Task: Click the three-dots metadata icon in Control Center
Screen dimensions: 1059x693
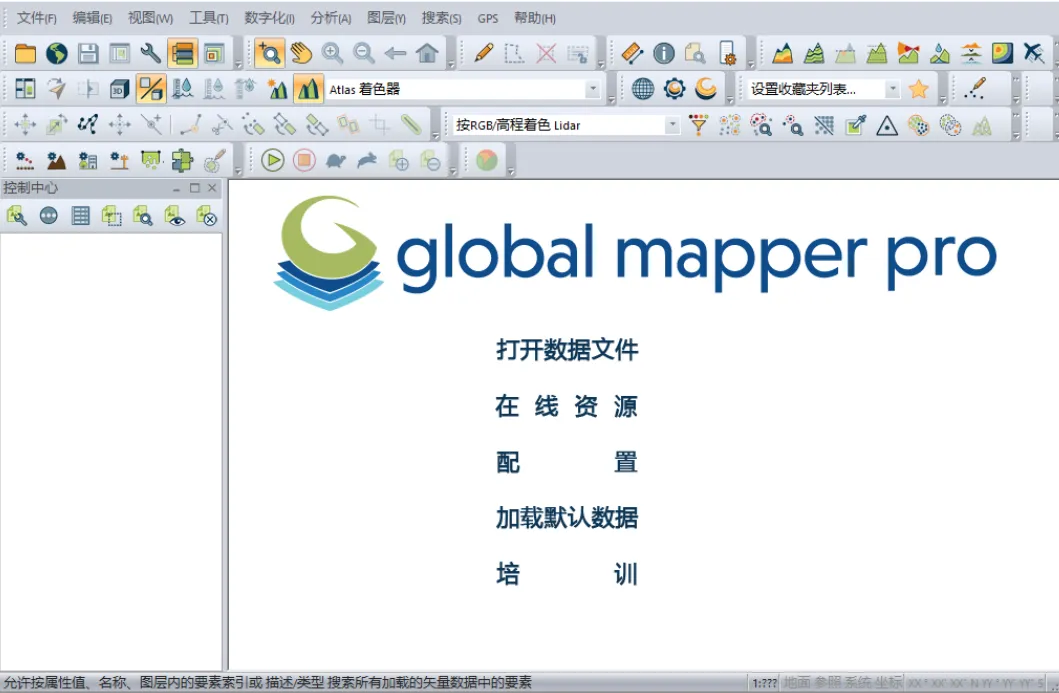Action: [49, 216]
